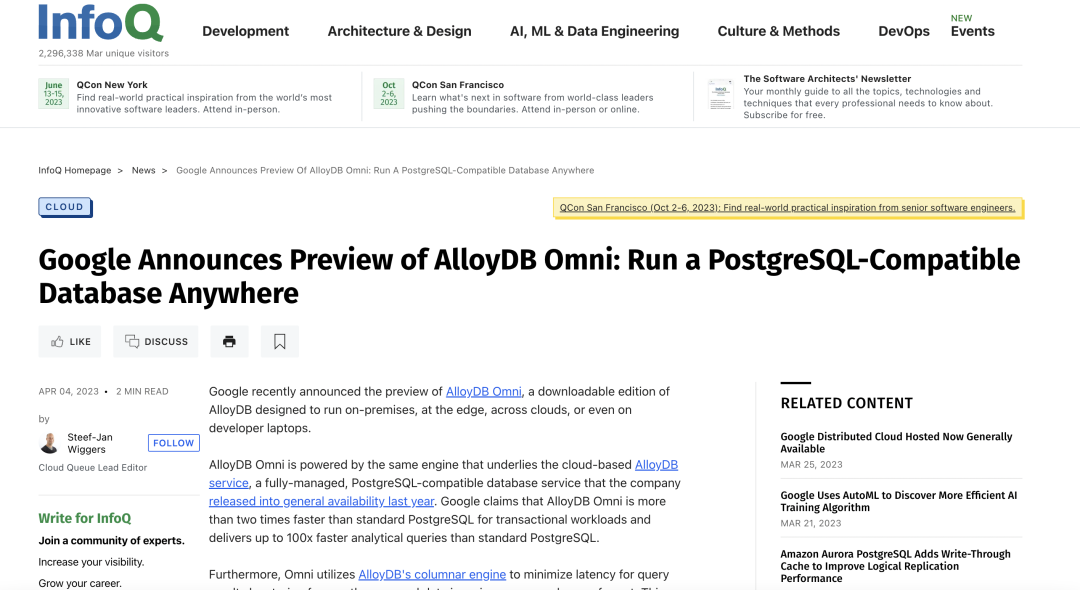Open Amazon Aurora PostgreSQL related article

pyautogui.click(x=895, y=566)
